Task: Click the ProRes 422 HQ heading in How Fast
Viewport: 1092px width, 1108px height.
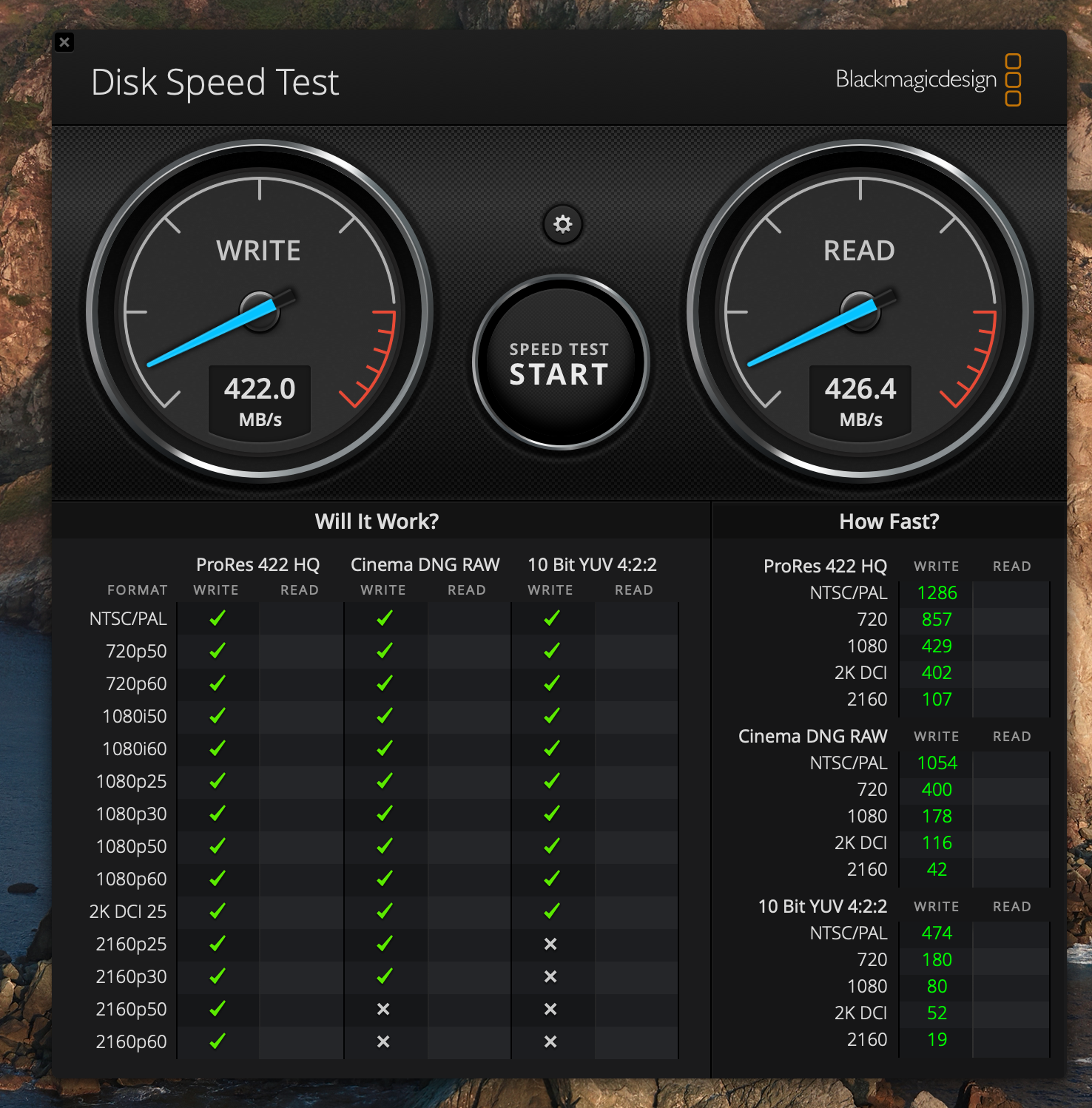Action: coord(825,567)
